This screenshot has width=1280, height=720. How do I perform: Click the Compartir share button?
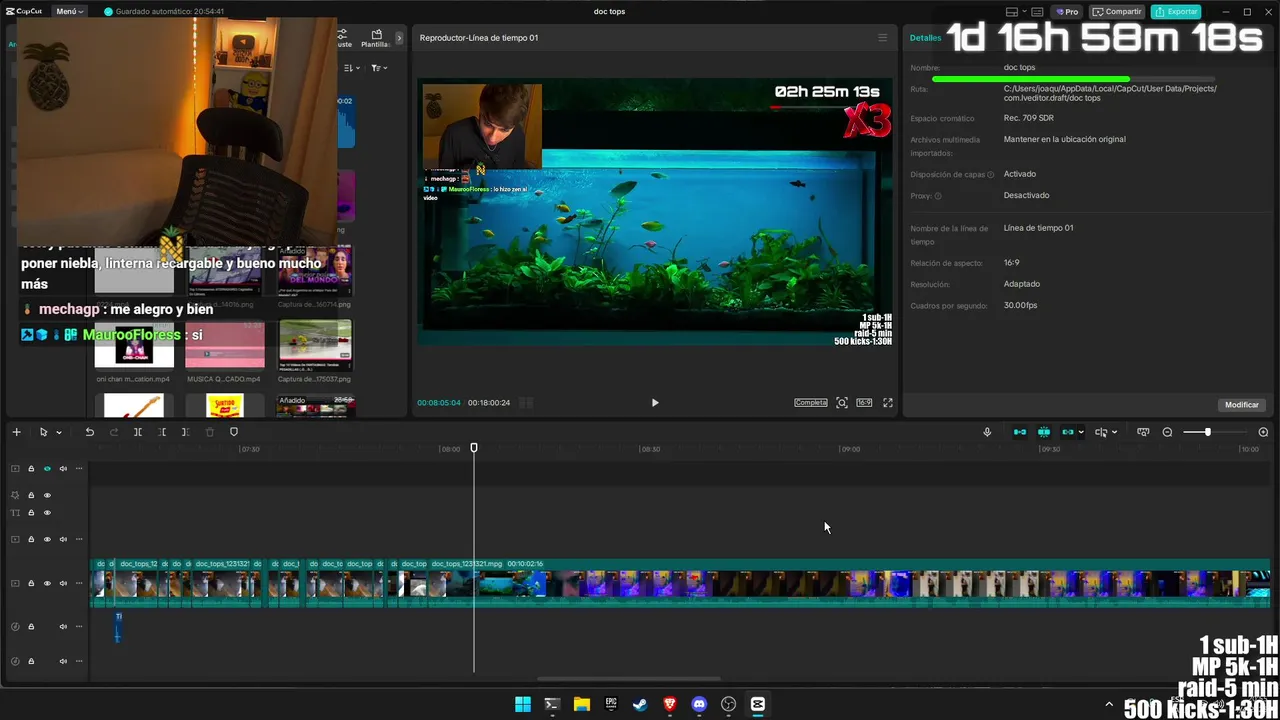tap(1117, 12)
